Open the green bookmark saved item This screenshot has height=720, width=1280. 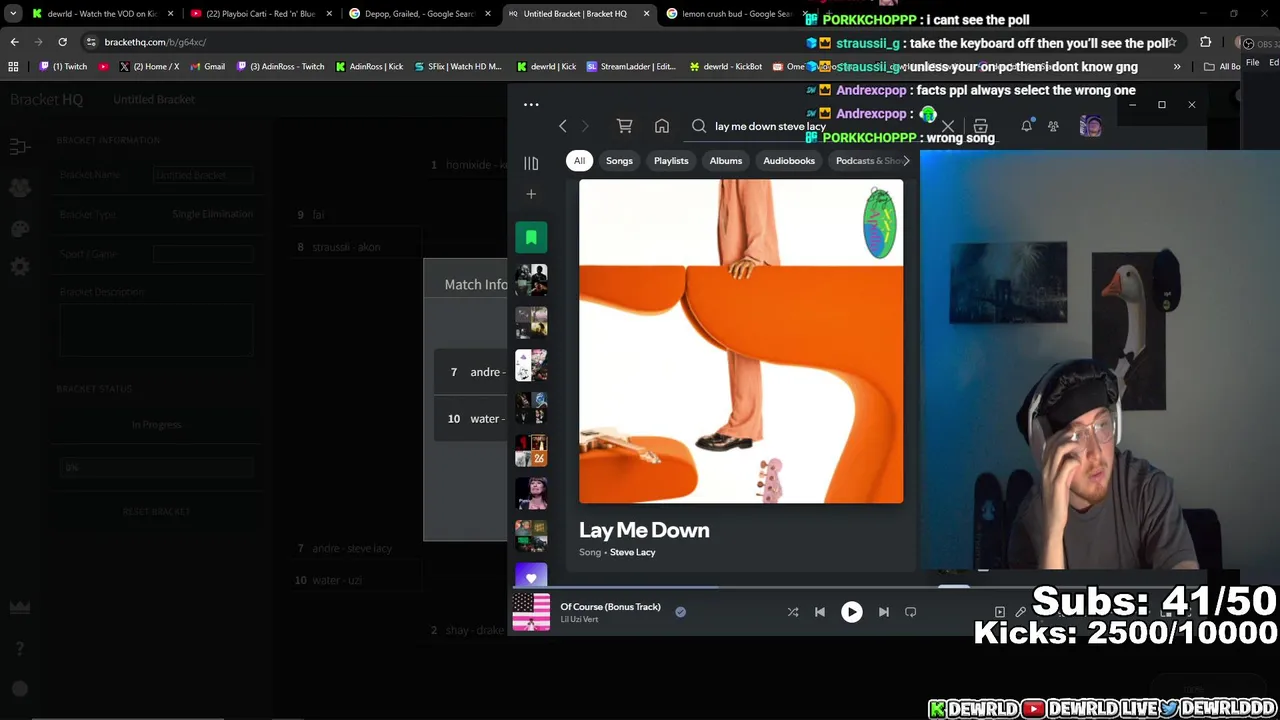pos(531,237)
